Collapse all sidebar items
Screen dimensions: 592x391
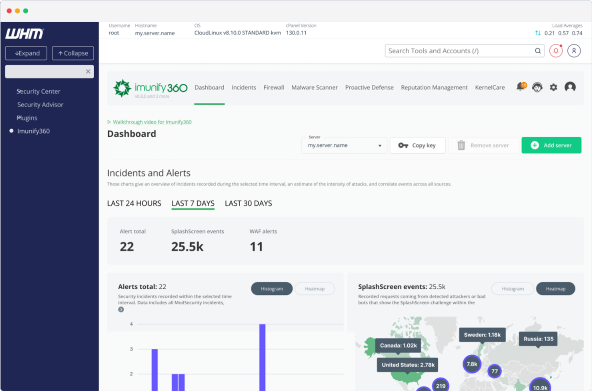73,53
